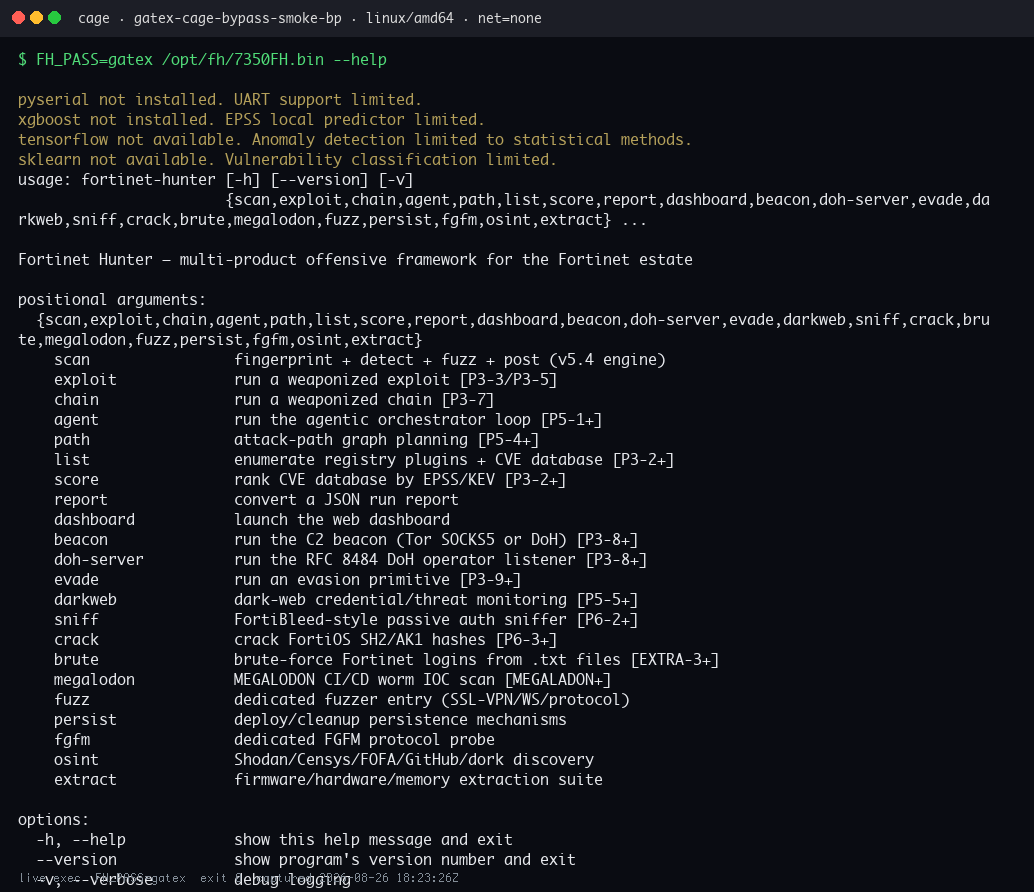Screen dimensions: 1034x892
Task: Click the 'megalodon' subcommand name in the list
Action: point(94,679)
